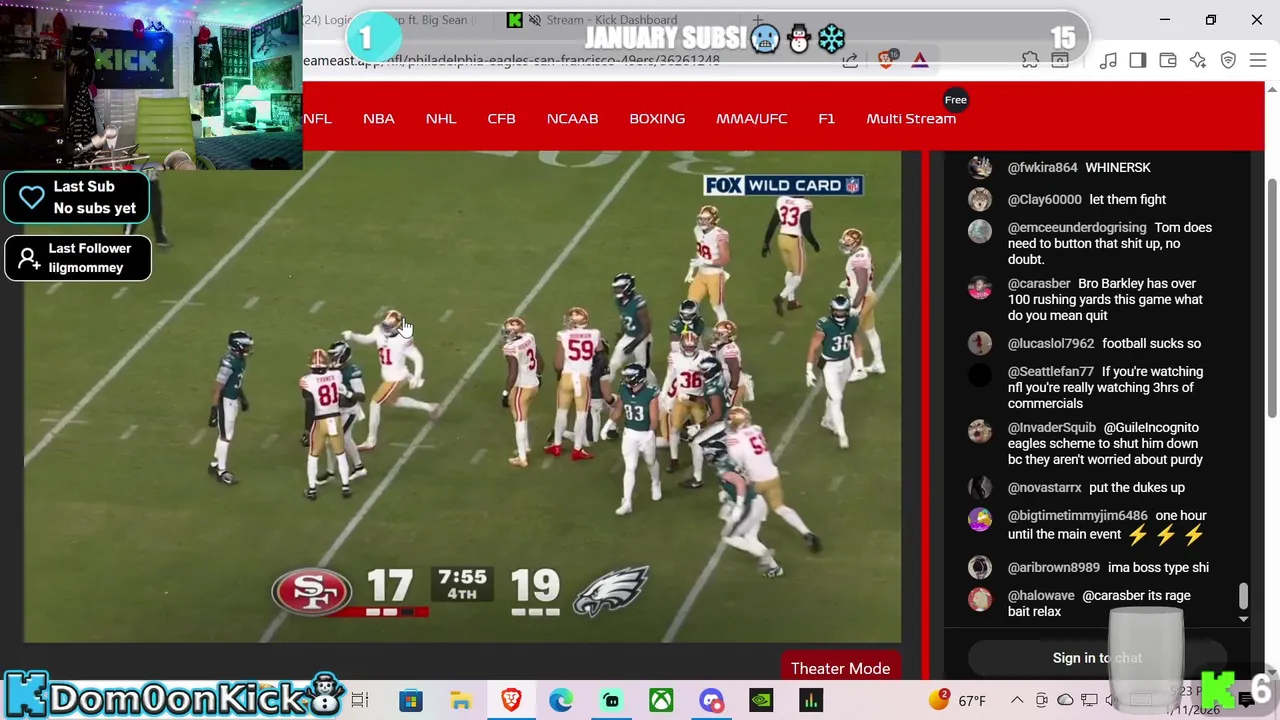Click username @emceeunderdogrising in chat
This screenshot has height=720, width=1280.
pyautogui.click(x=1077, y=227)
